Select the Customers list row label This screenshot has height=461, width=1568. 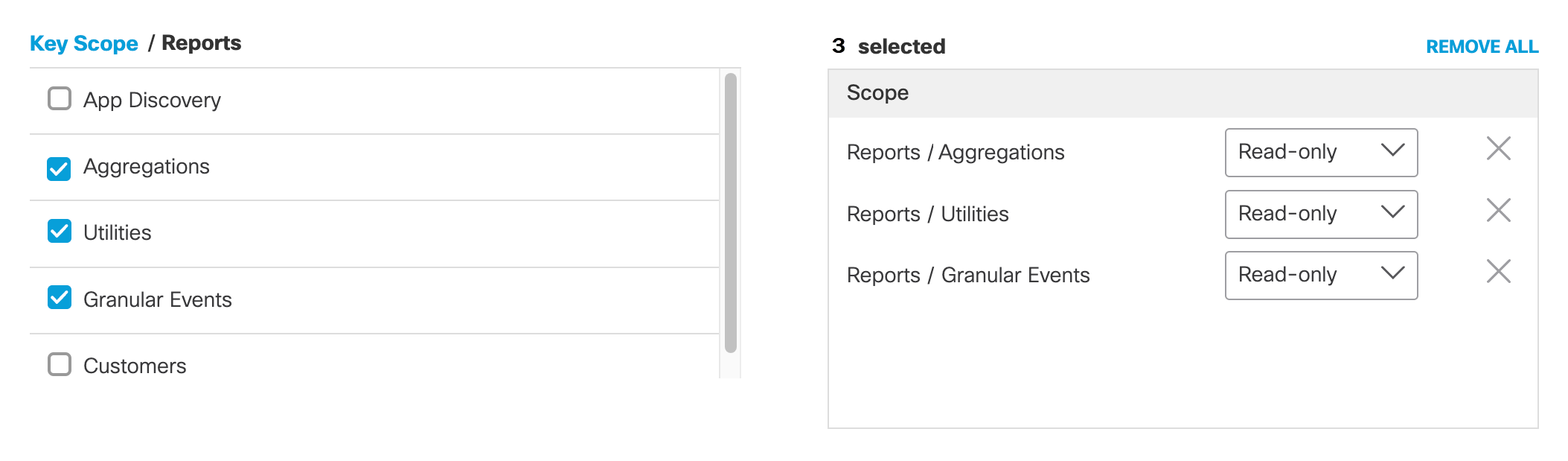tap(135, 366)
